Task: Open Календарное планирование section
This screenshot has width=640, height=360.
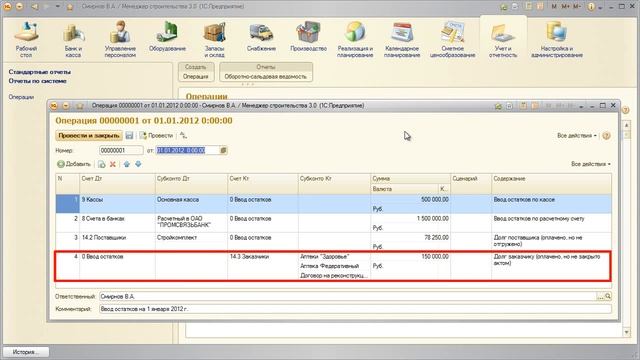Action: pos(402,39)
